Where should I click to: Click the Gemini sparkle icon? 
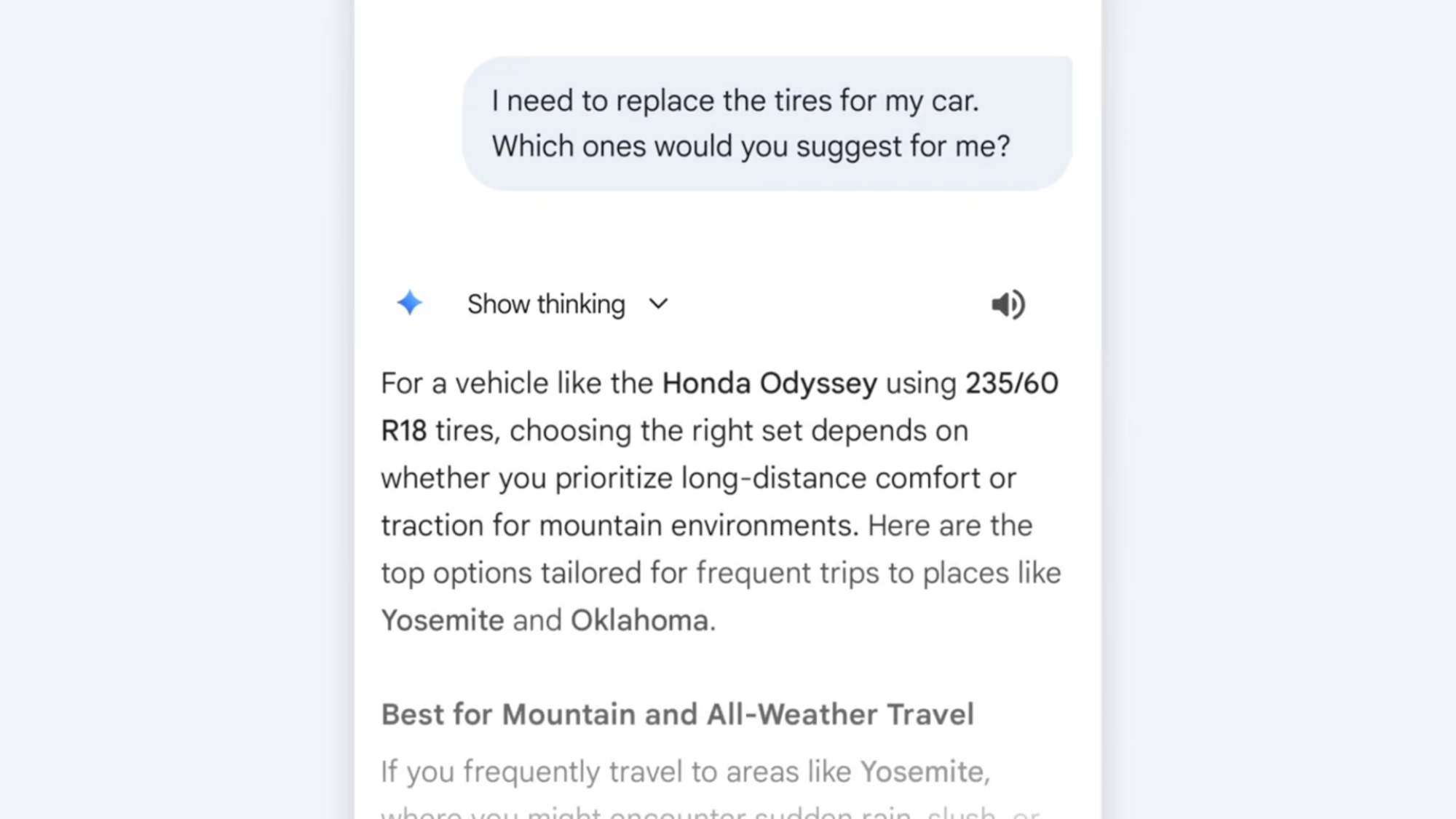click(409, 303)
